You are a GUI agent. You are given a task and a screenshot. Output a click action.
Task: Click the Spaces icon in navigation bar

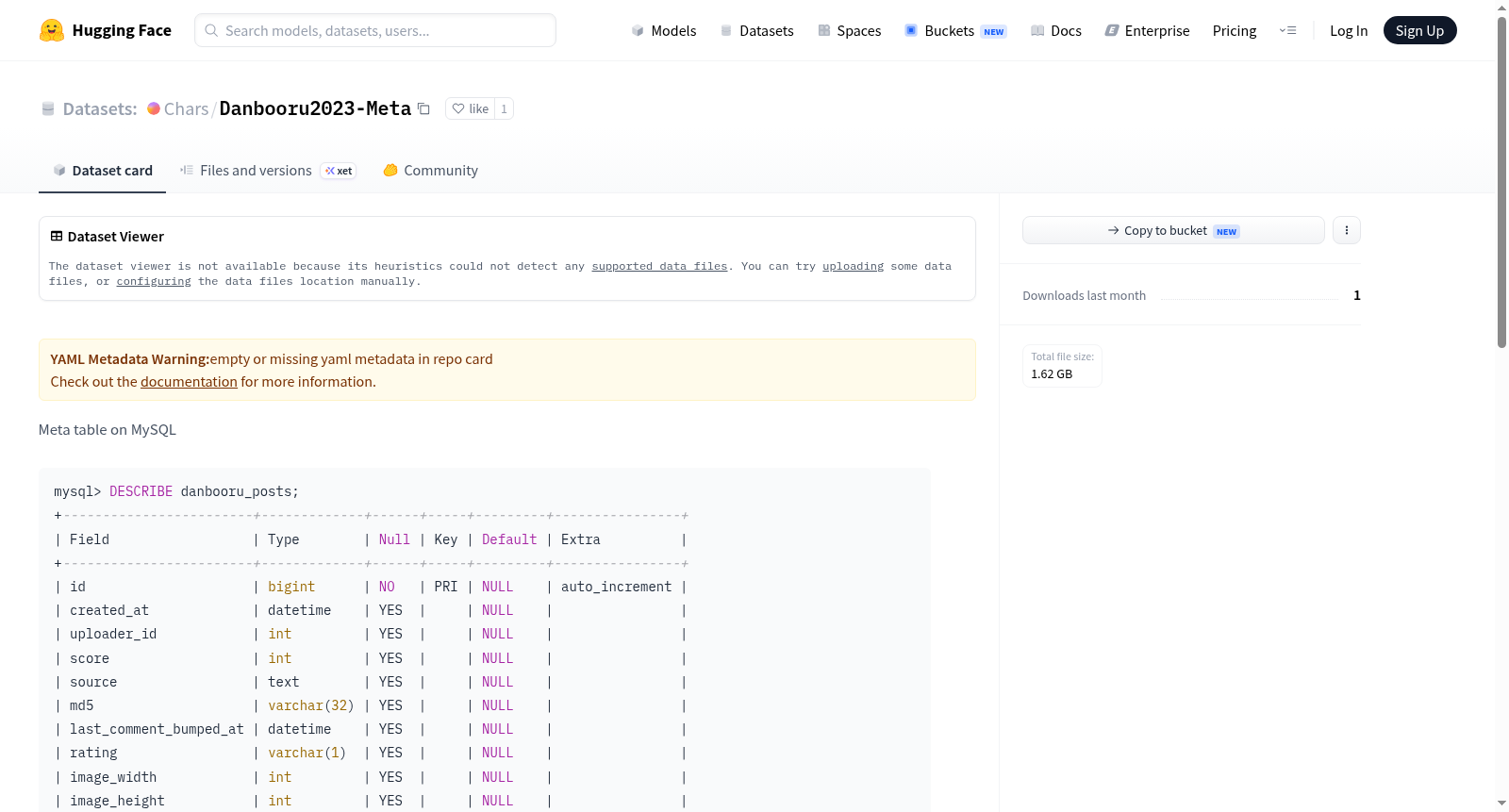click(824, 30)
